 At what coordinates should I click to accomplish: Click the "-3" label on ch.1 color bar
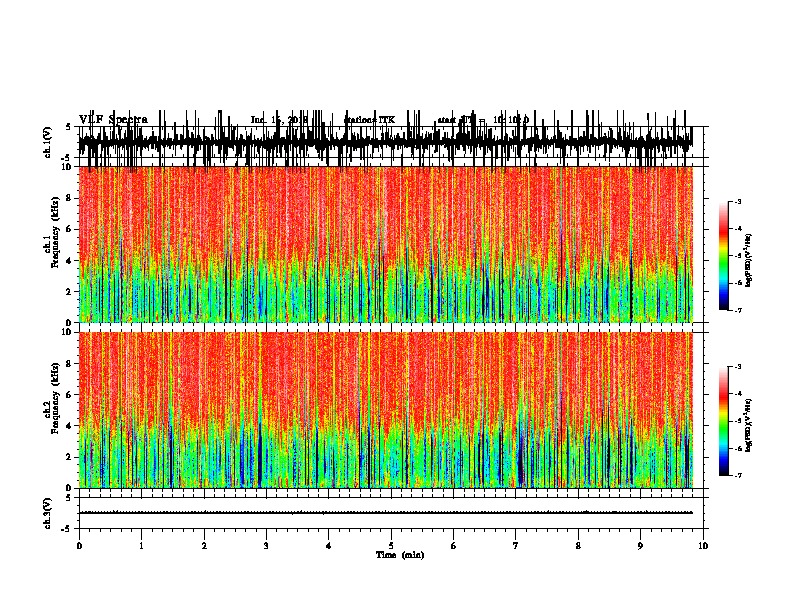point(738,202)
